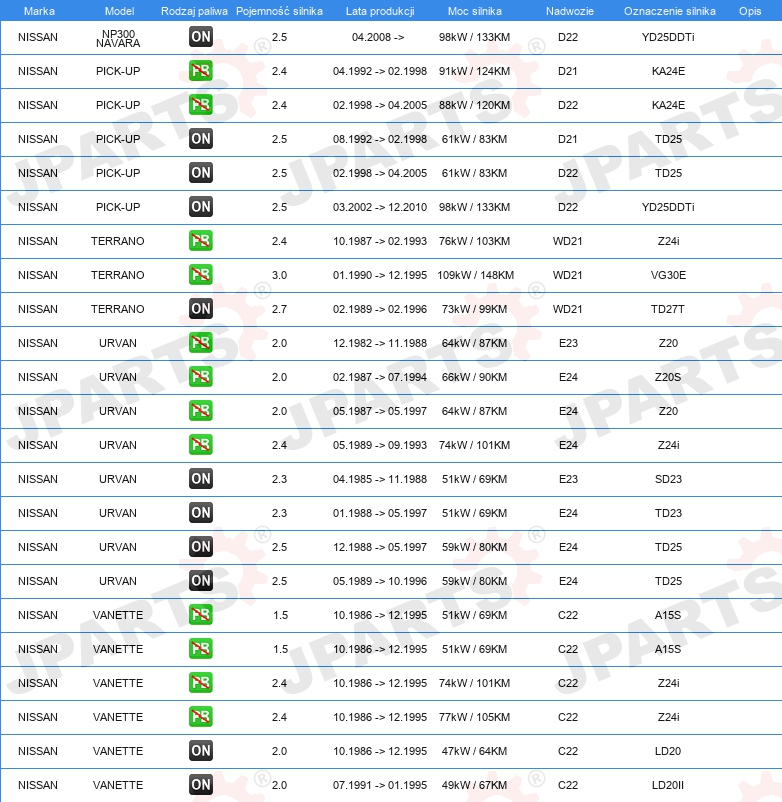Screen dimensions: 782x802
Task: Click the Moc silnika column header
Action: coord(475,11)
